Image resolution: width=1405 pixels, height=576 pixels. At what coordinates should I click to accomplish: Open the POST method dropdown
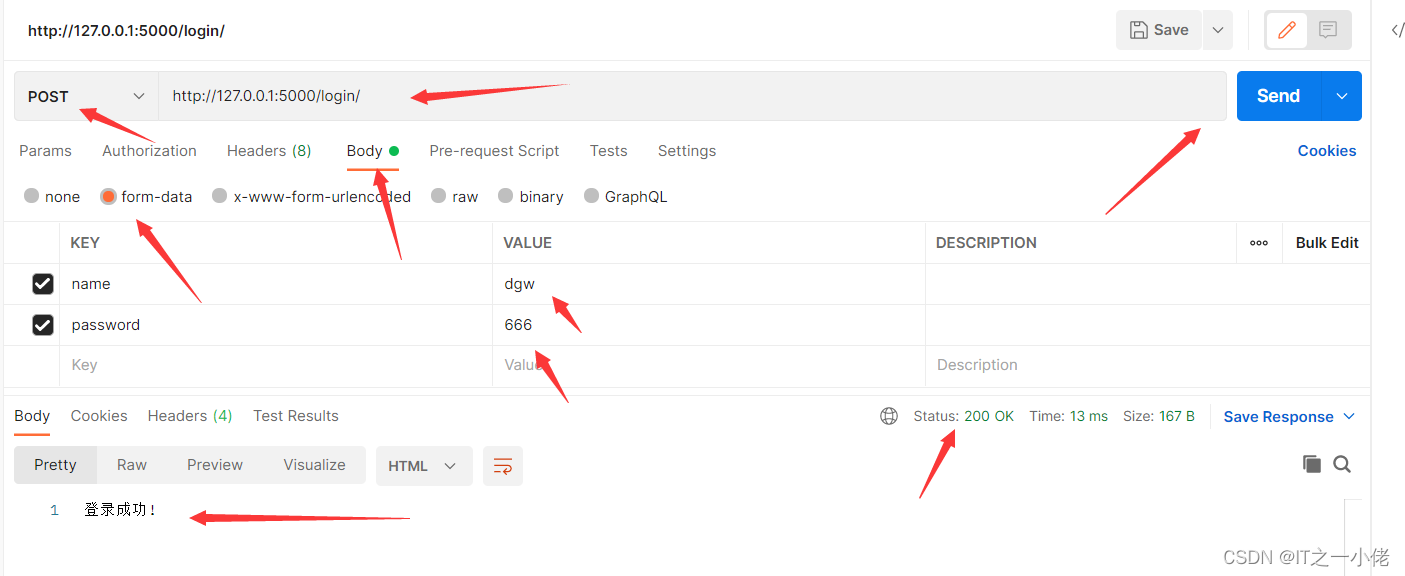click(86, 96)
